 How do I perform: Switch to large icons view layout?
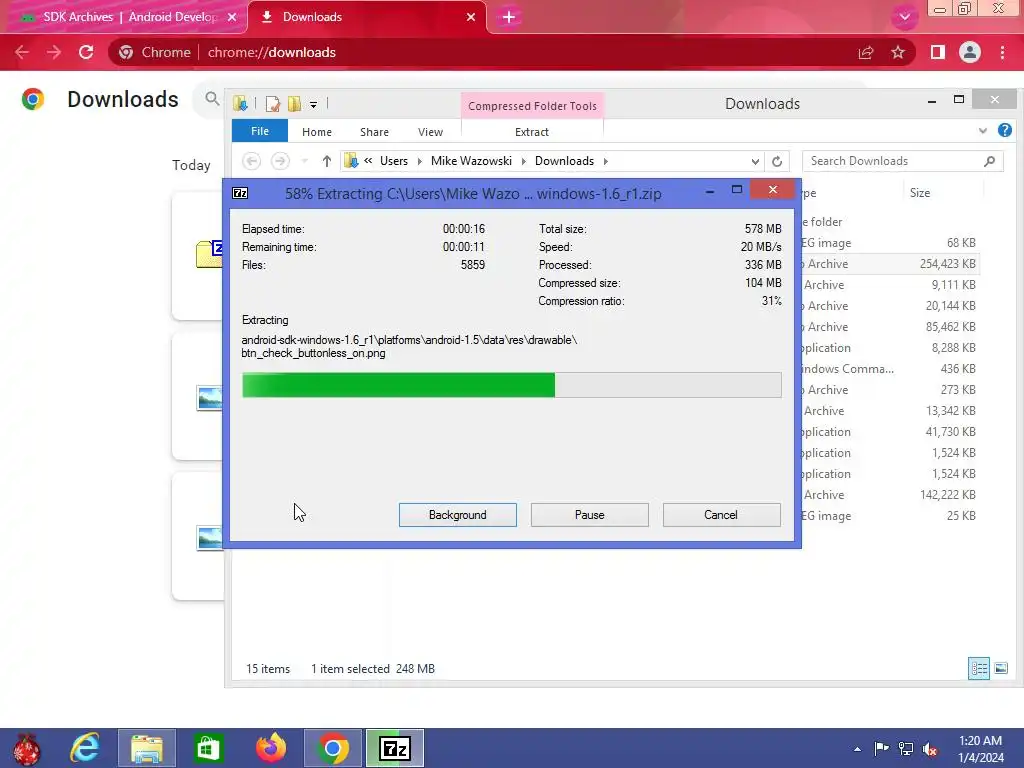(1001, 668)
